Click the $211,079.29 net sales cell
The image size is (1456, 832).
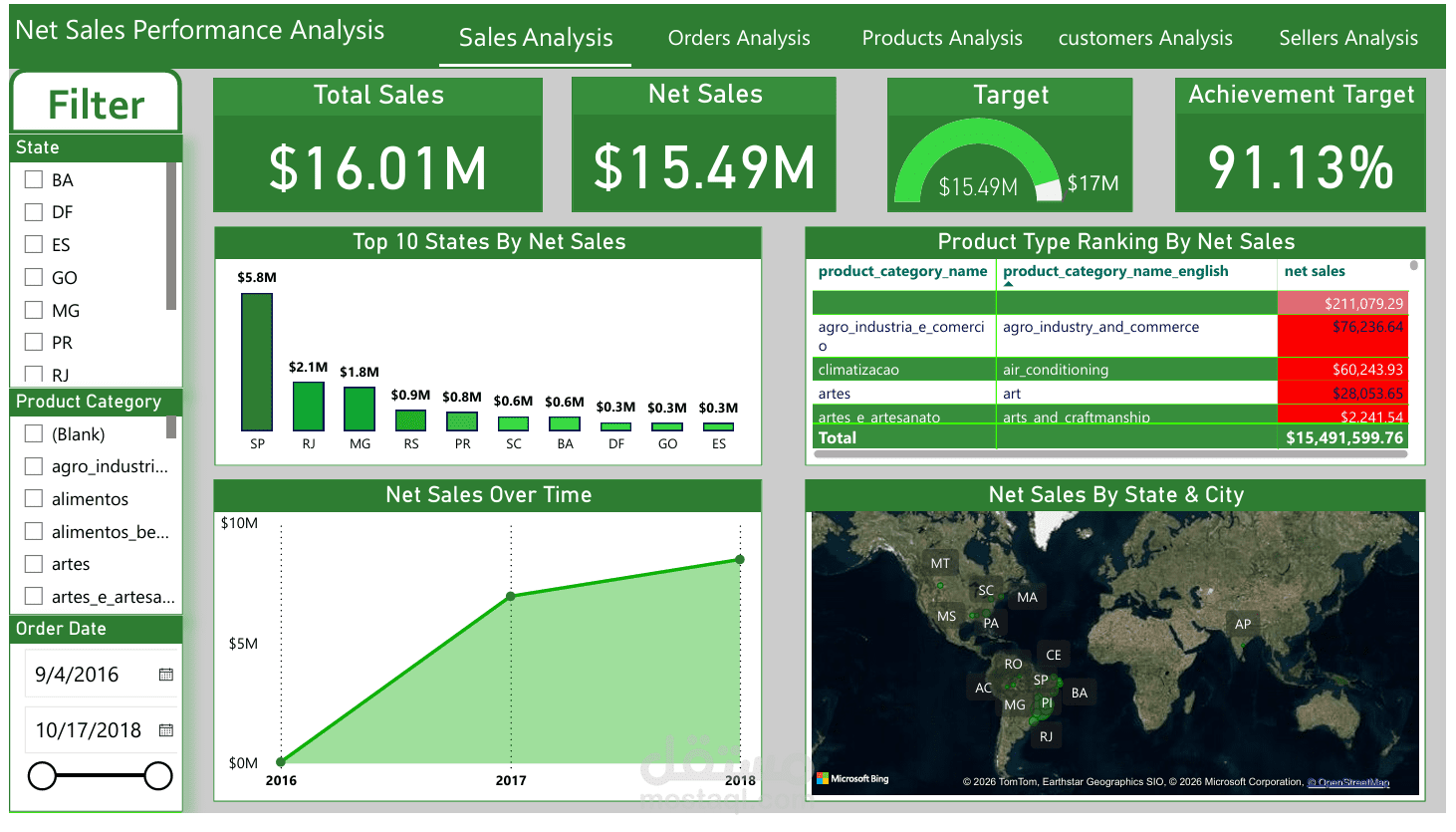[x=1342, y=303]
